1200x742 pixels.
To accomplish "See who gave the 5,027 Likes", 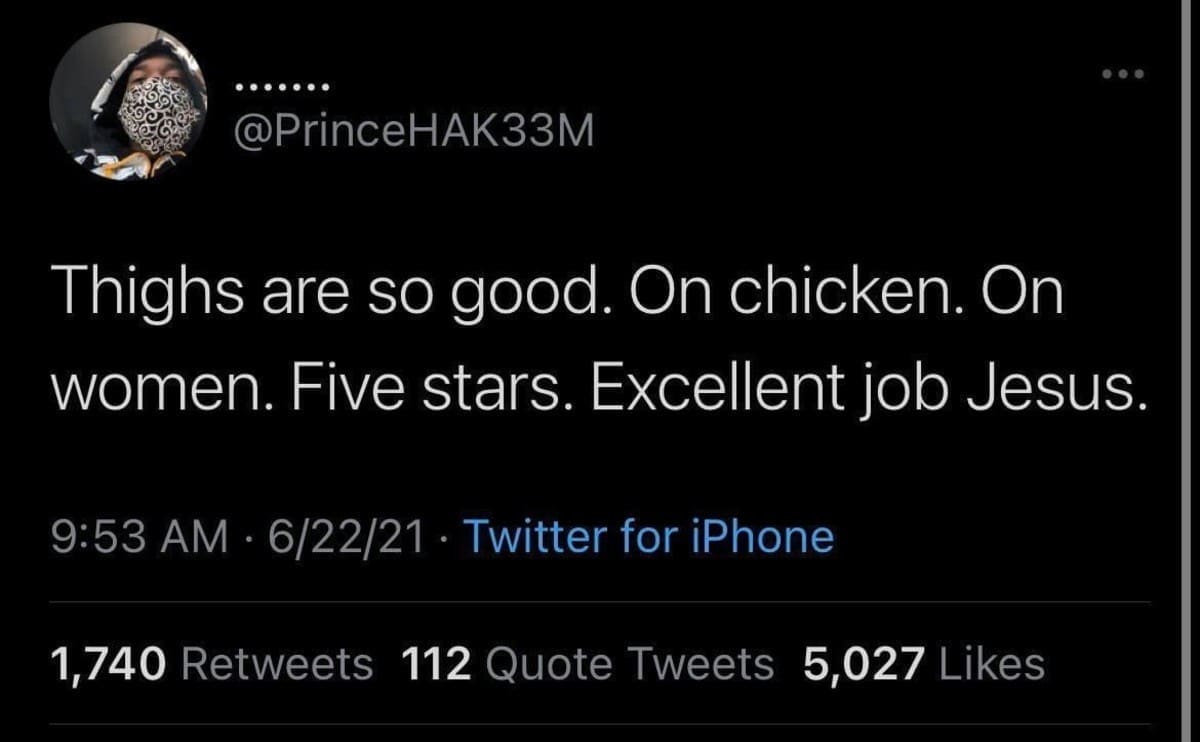I will (x=923, y=663).
